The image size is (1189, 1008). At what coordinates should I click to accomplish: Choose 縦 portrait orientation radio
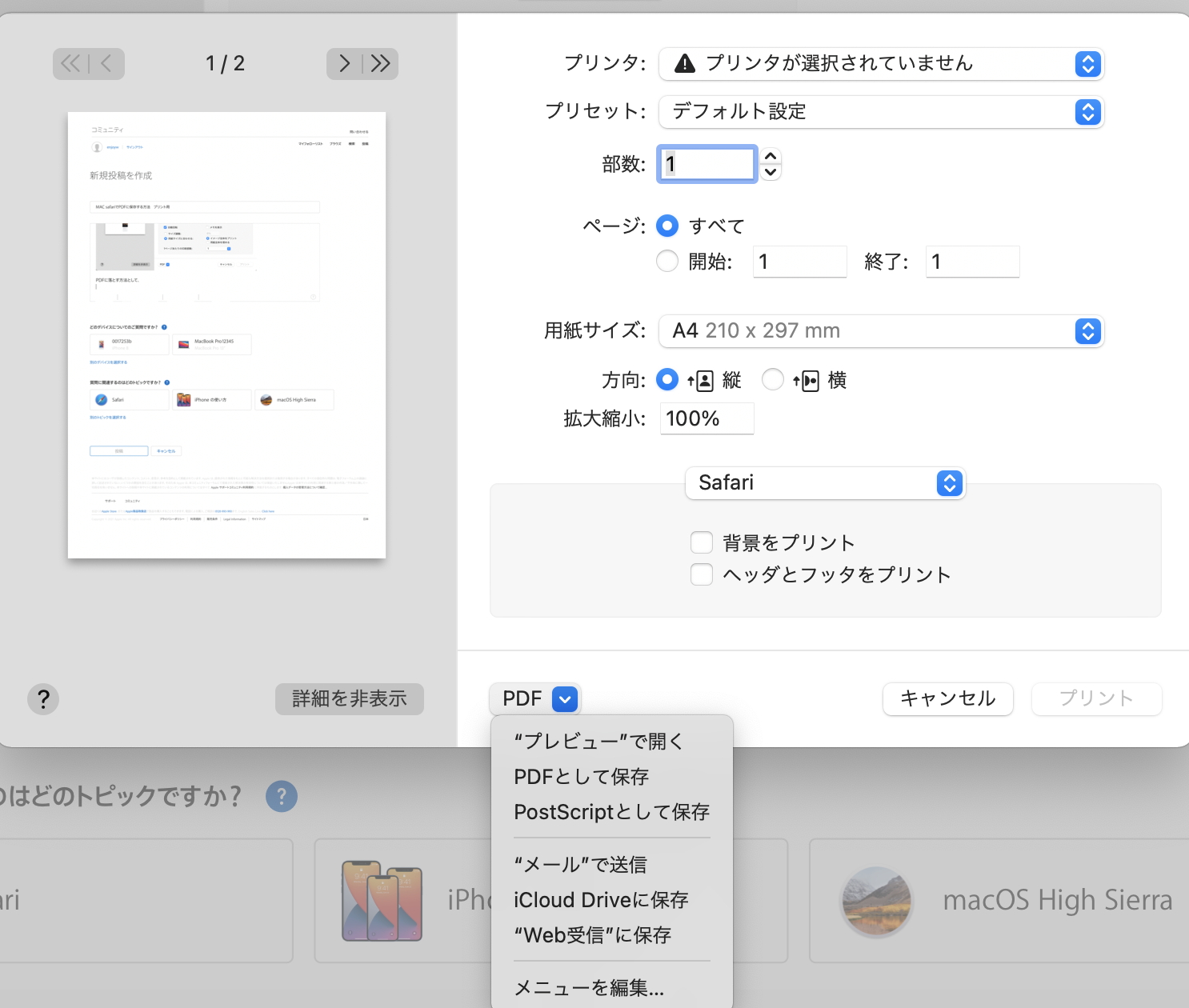[667, 379]
